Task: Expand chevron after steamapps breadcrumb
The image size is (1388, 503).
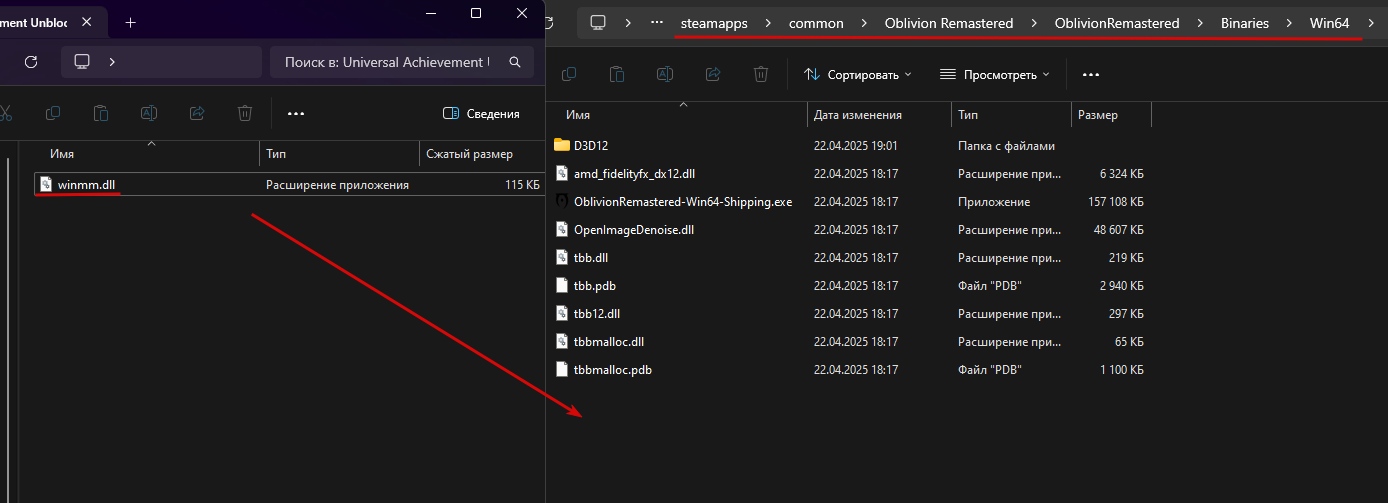Action: point(769,22)
